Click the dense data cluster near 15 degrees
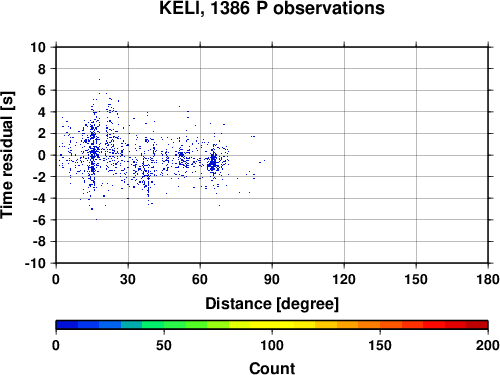 93,150
